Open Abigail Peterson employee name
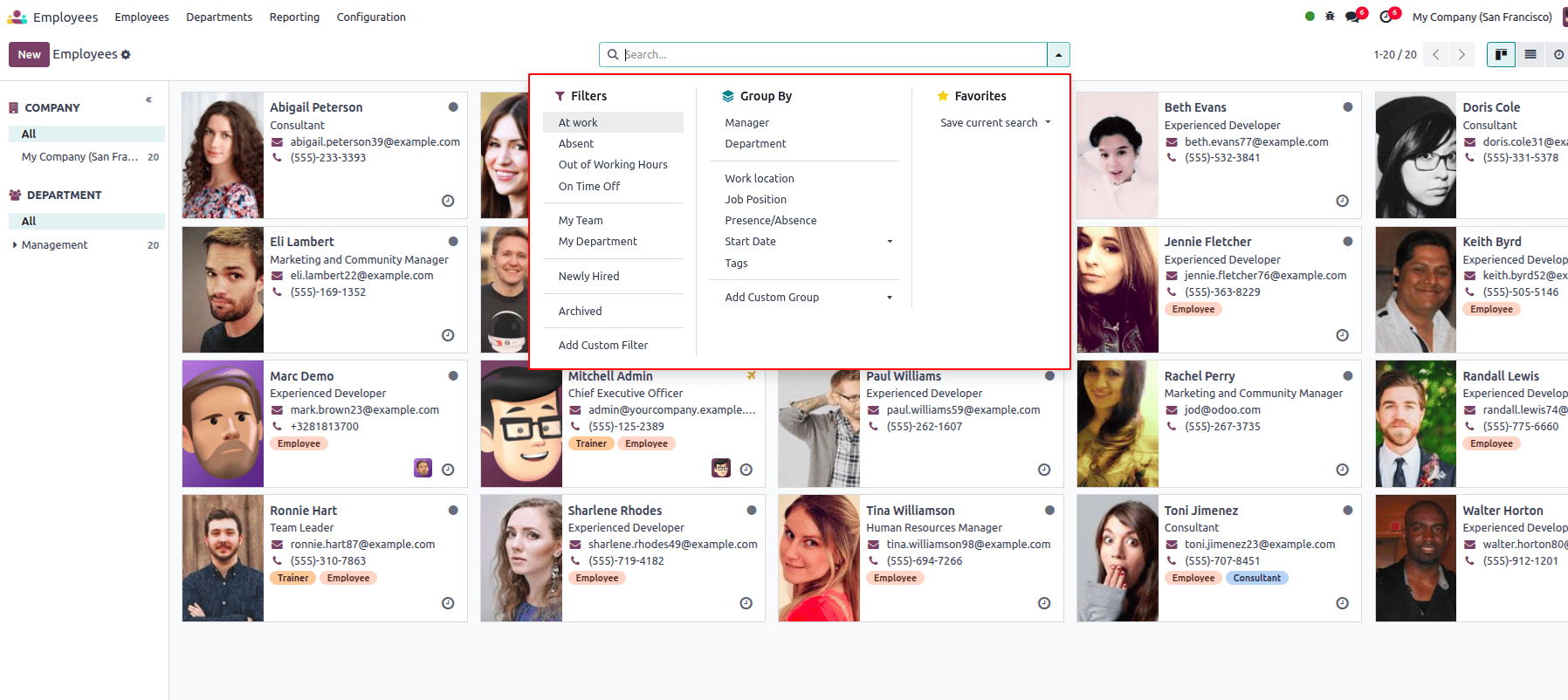The width and height of the screenshot is (1568, 700). (316, 107)
